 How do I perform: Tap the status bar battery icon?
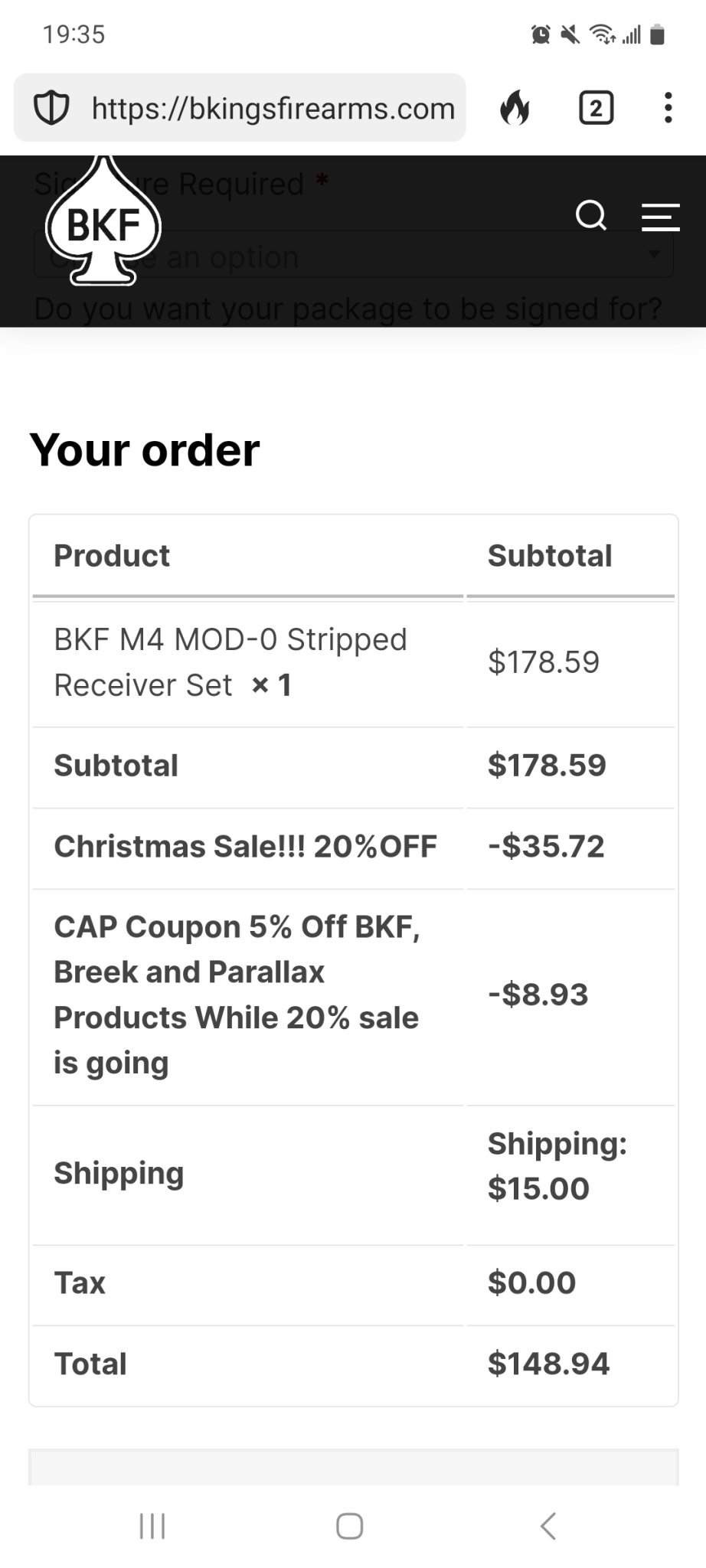tap(657, 34)
